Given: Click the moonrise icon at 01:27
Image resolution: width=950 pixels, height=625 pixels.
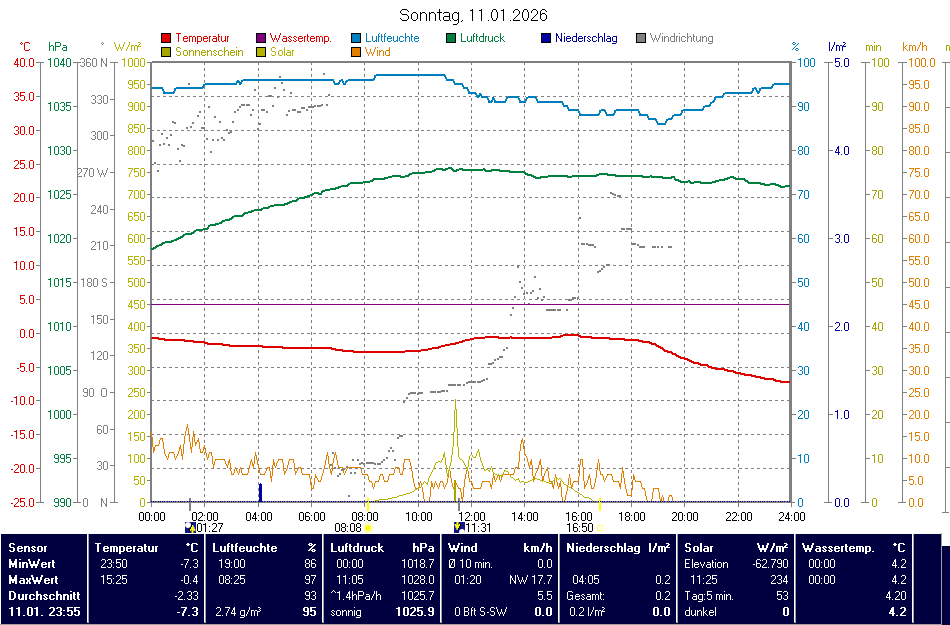Looking at the screenshot, I should click(x=190, y=527).
